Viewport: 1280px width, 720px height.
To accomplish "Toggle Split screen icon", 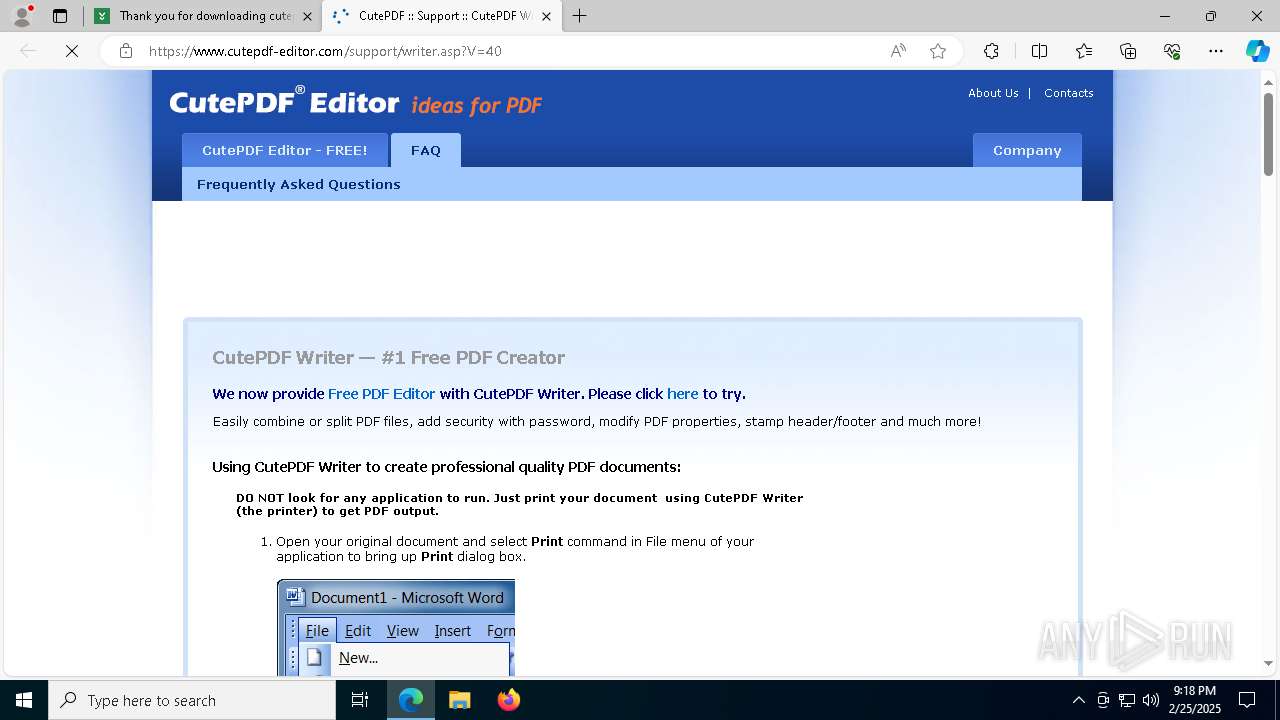I will click(x=1039, y=51).
